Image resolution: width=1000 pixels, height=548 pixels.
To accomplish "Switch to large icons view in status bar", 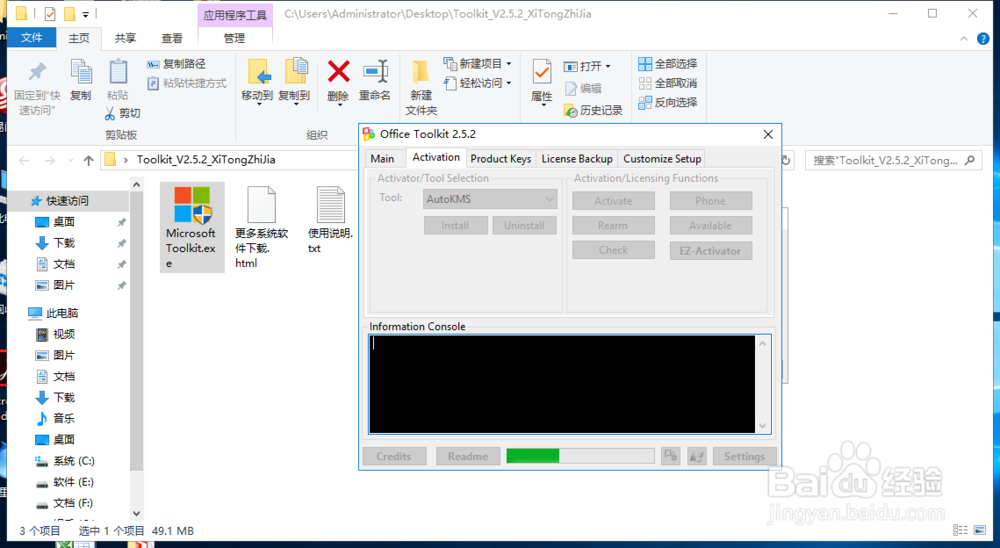I will [980, 531].
